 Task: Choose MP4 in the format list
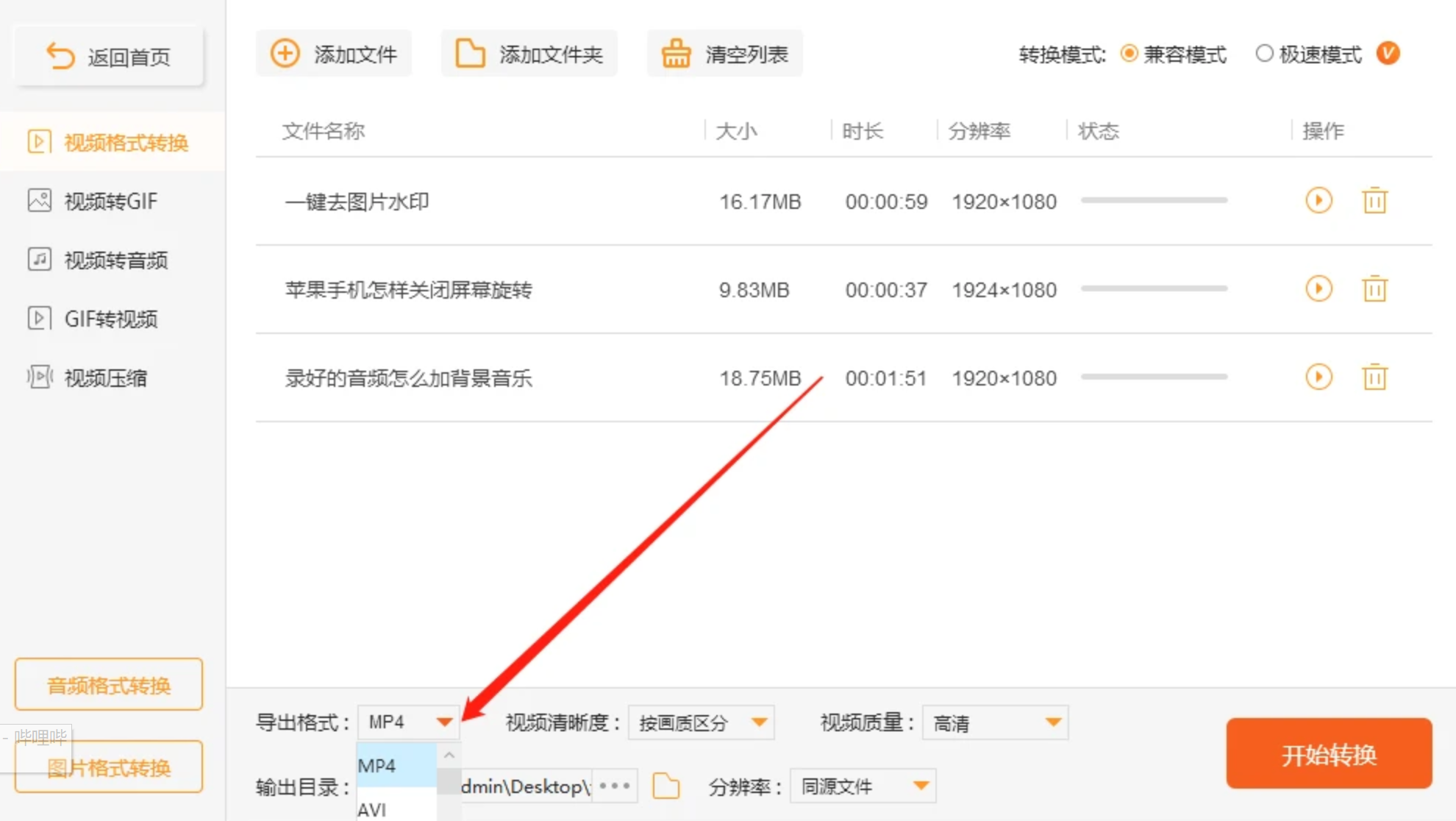tap(396, 765)
